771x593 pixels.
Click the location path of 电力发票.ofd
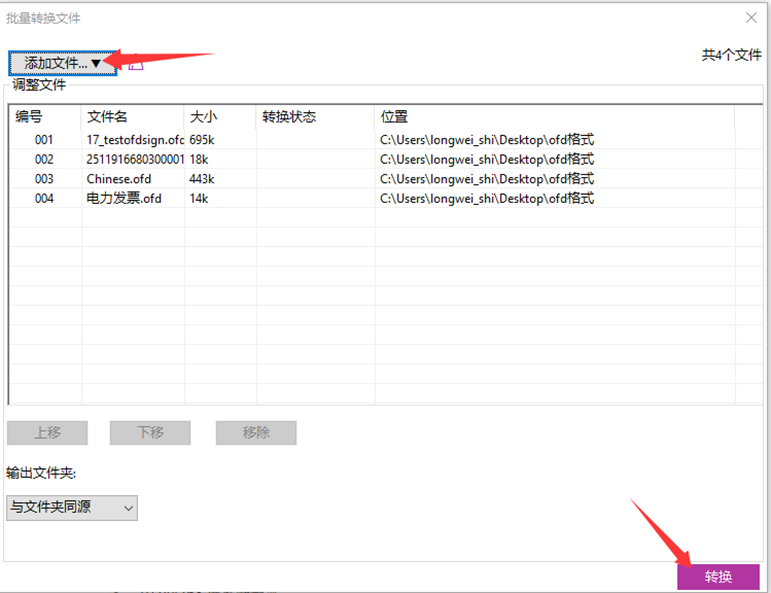point(487,198)
